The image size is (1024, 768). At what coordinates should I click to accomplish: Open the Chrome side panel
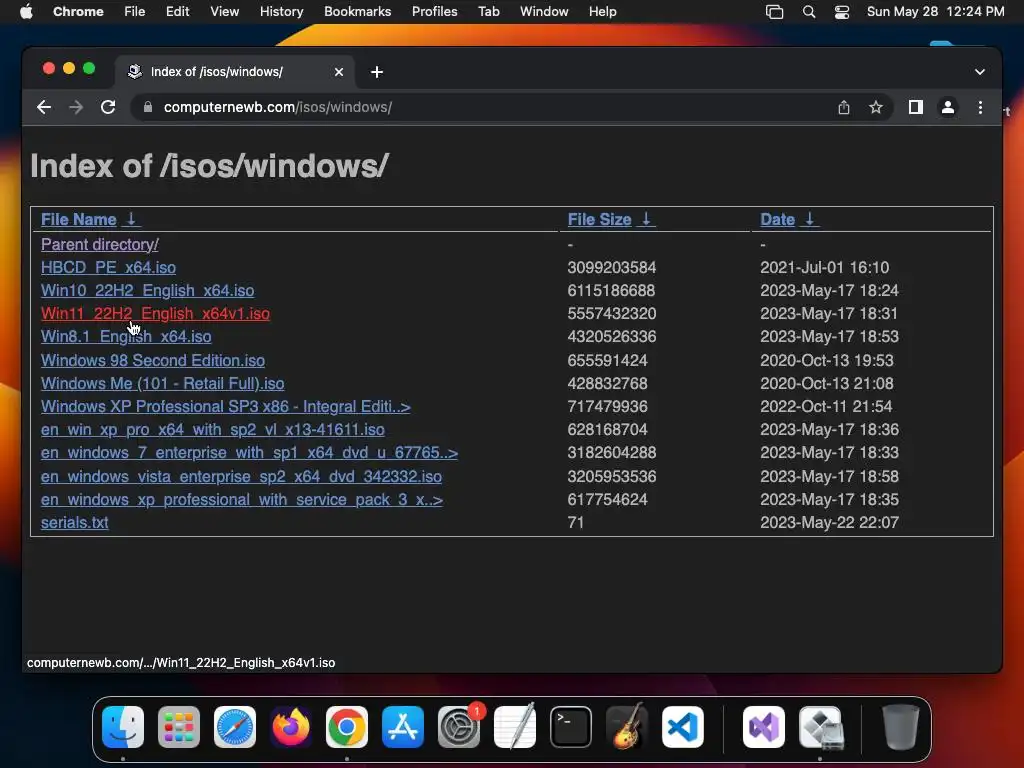pyautogui.click(x=916, y=107)
